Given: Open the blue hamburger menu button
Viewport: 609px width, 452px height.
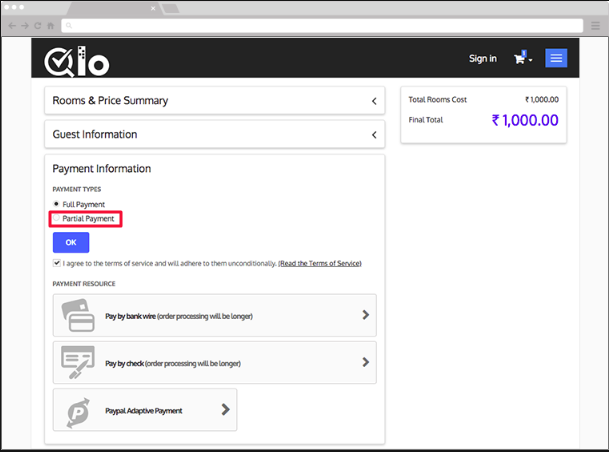Looking at the screenshot, I should (x=556, y=58).
